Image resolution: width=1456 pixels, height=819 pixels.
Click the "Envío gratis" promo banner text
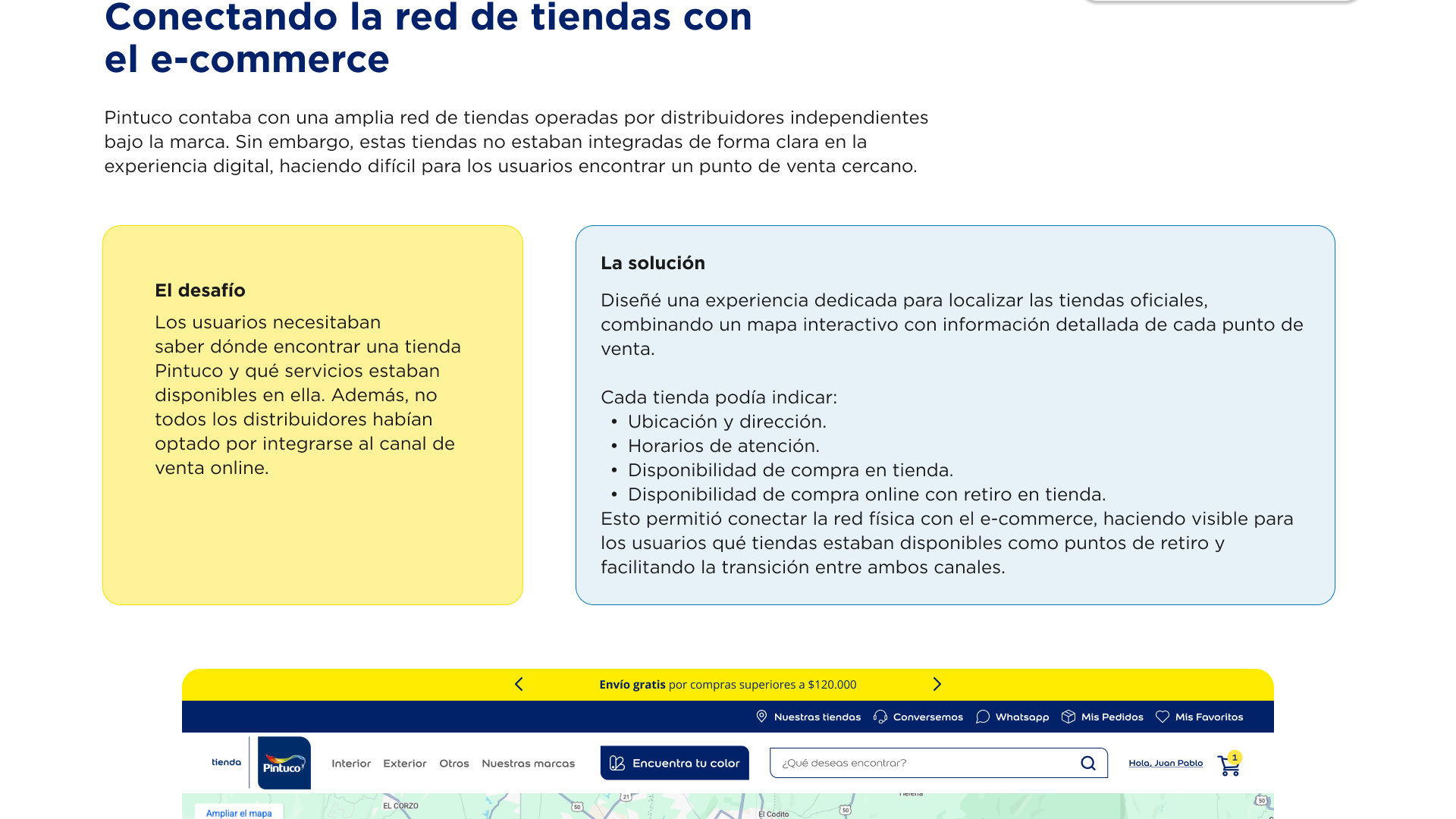point(728,684)
